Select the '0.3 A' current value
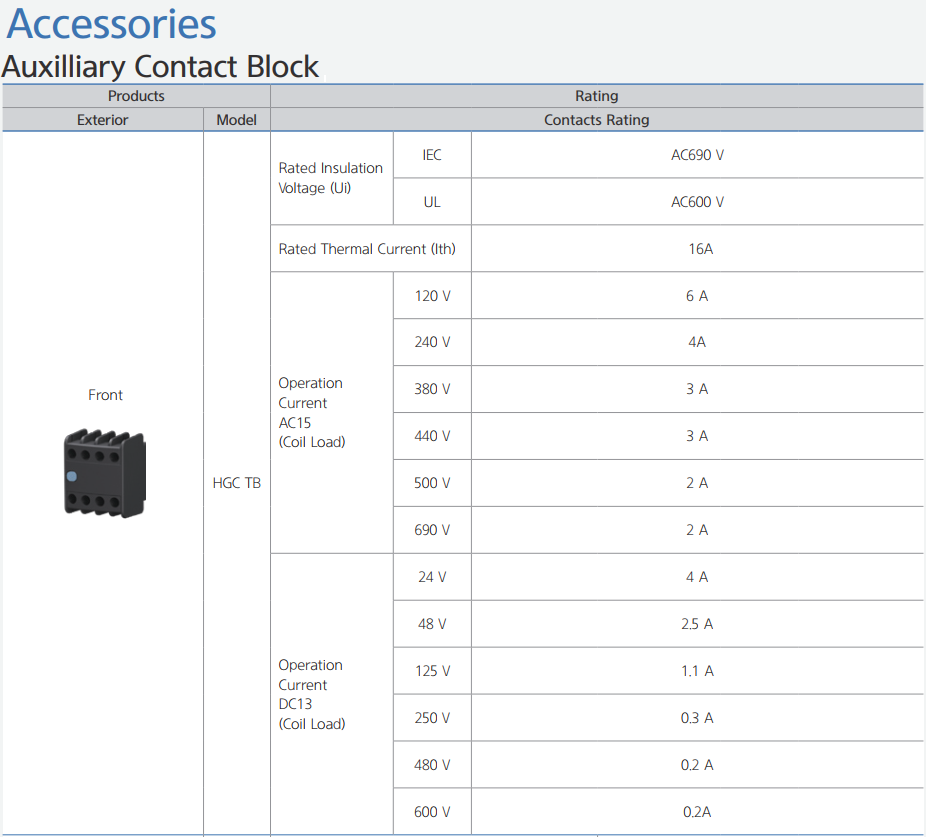926x840 pixels. point(697,718)
